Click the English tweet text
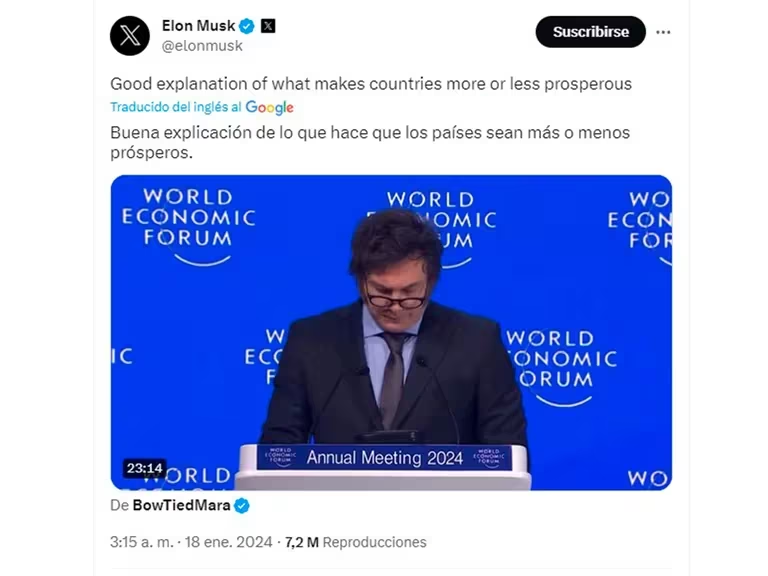 371,84
